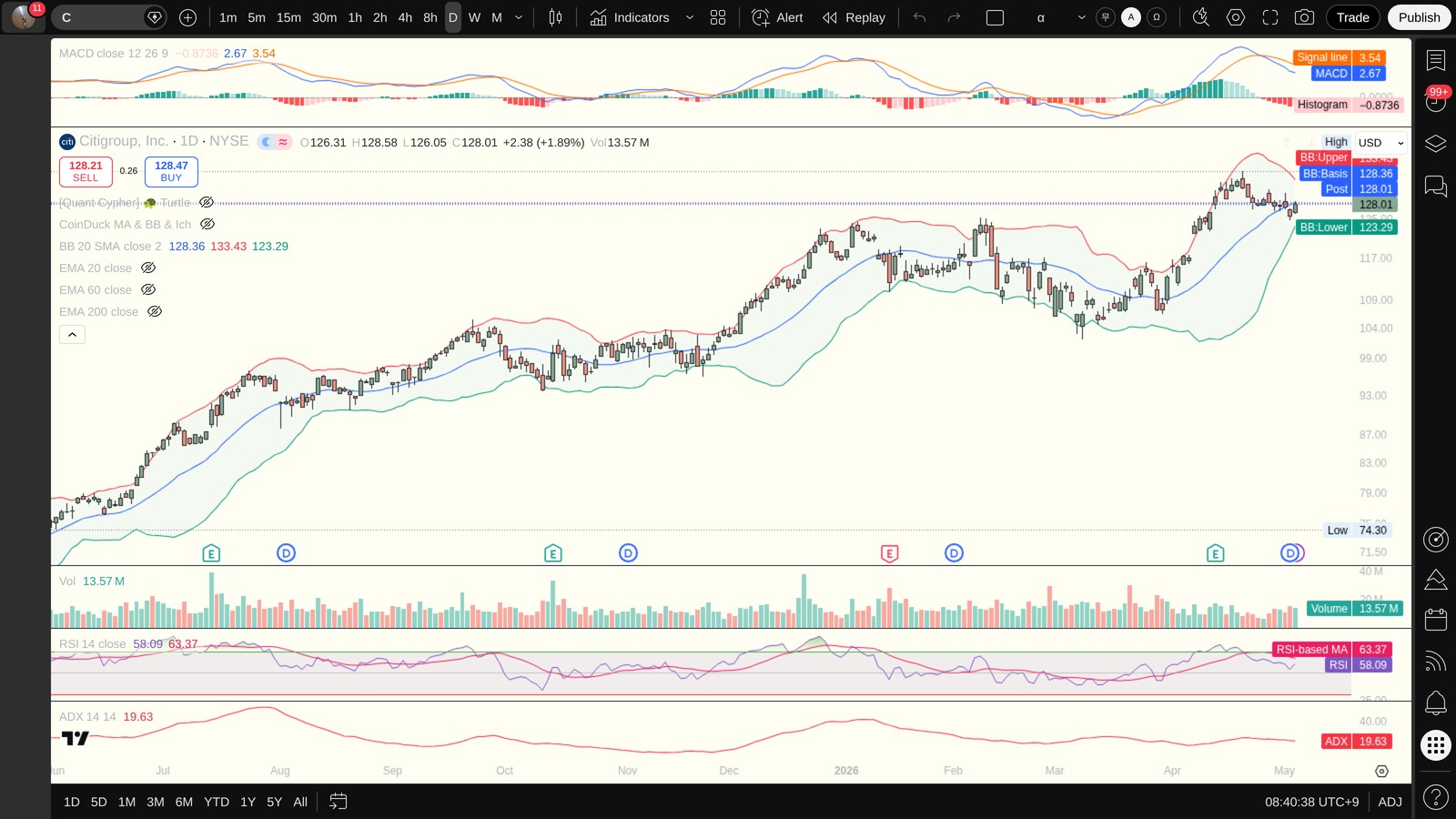This screenshot has width=1456, height=819.
Task: Open the chats panel in right sidebar
Action: click(1436, 187)
